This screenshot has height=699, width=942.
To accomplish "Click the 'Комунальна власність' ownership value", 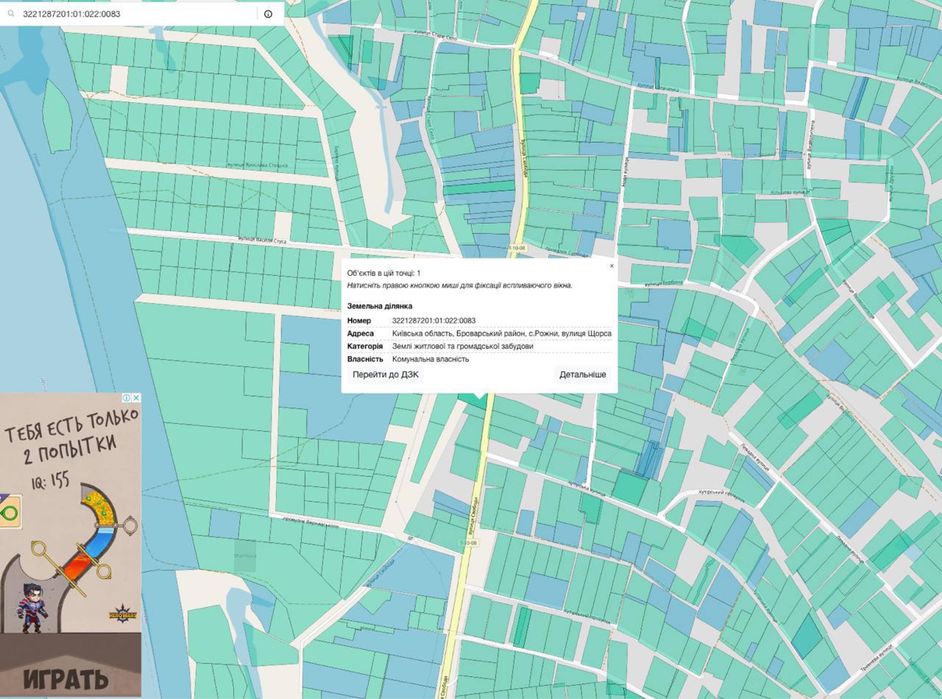I will 431,359.
